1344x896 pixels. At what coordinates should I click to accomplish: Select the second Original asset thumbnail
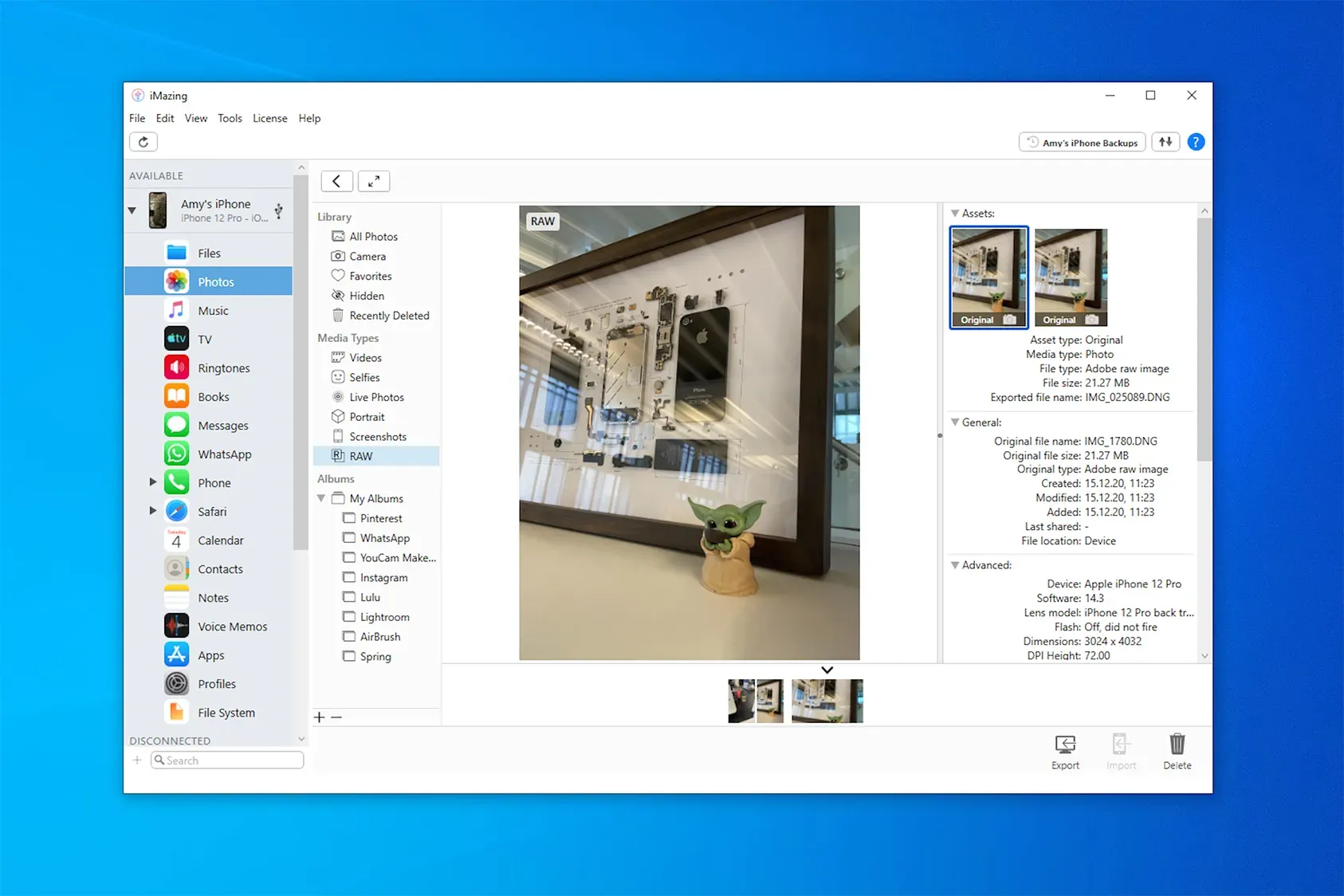pos(1071,277)
